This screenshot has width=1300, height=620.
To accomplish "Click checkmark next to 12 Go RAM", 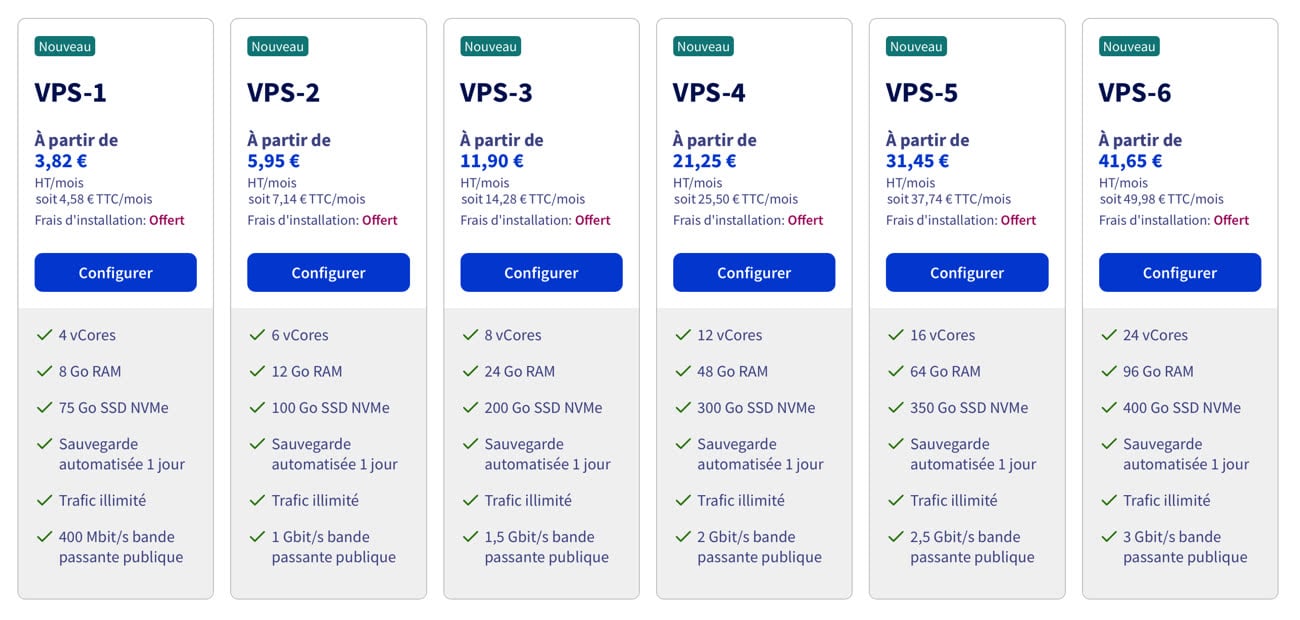I will tap(257, 371).
